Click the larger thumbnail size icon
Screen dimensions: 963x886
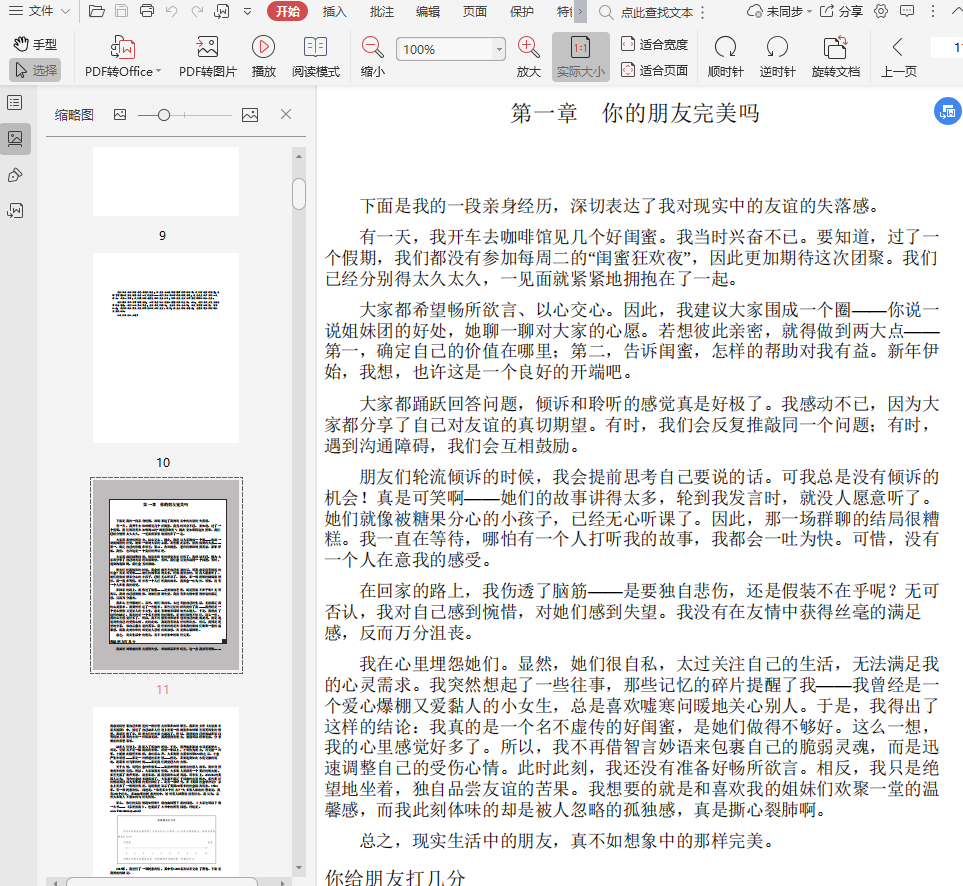250,115
